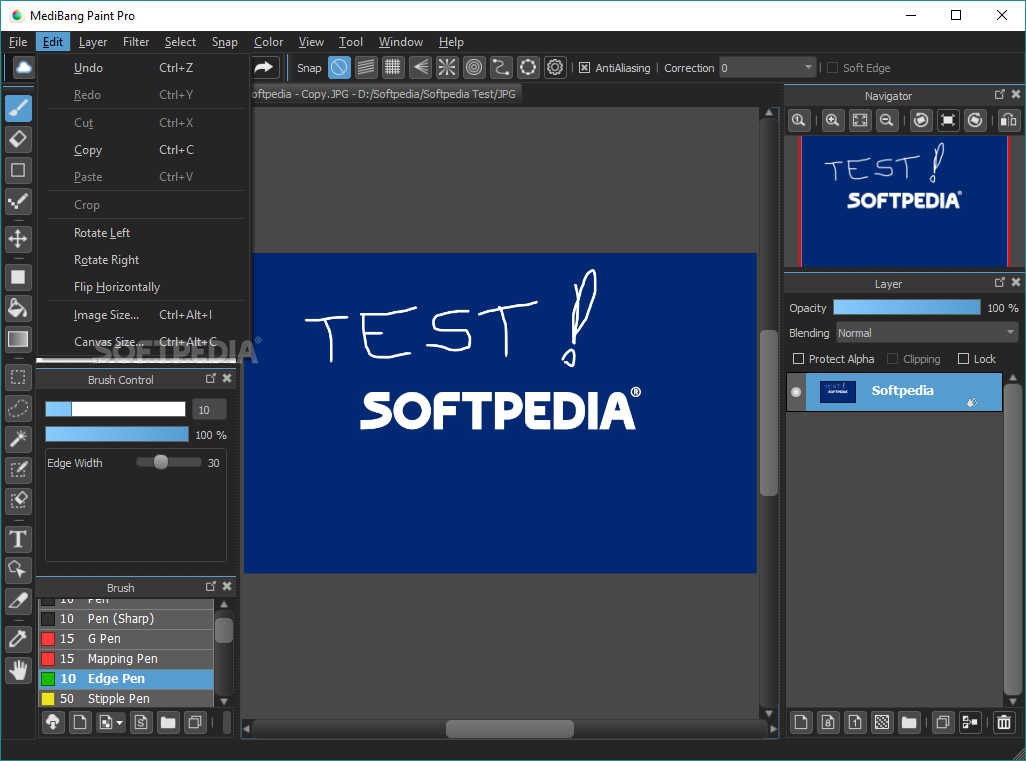Undock the Brush Control panel
Viewport: 1026px width, 761px height.
[x=211, y=378]
